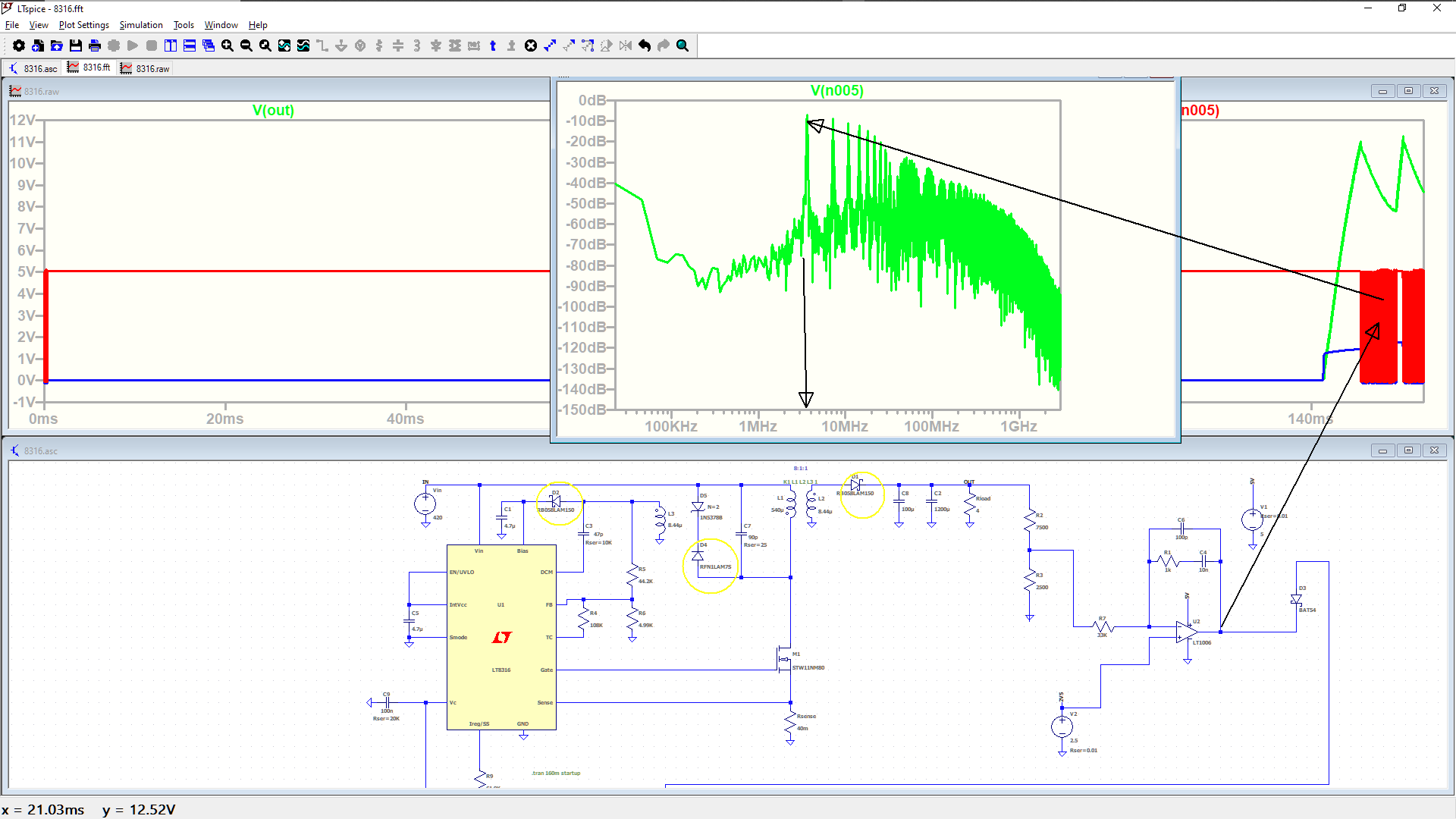Create a new schematic from toolbar
The width and height of the screenshot is (1456, 819).
click(x=38, y=45)
